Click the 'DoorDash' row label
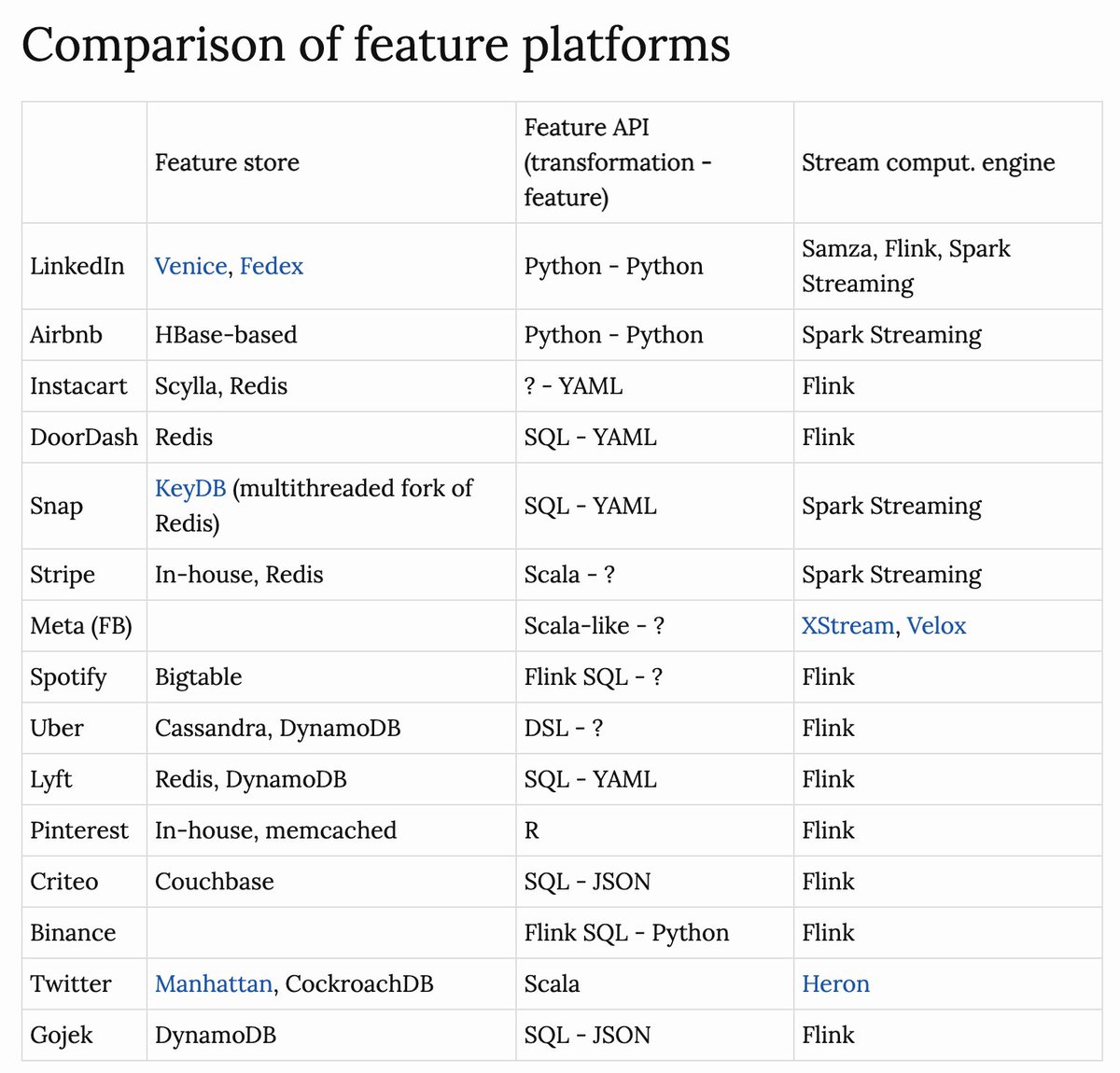Image resolution: width=1120 pixels, height=1073 pixels. pyautogui.click(x=84, y=437)
